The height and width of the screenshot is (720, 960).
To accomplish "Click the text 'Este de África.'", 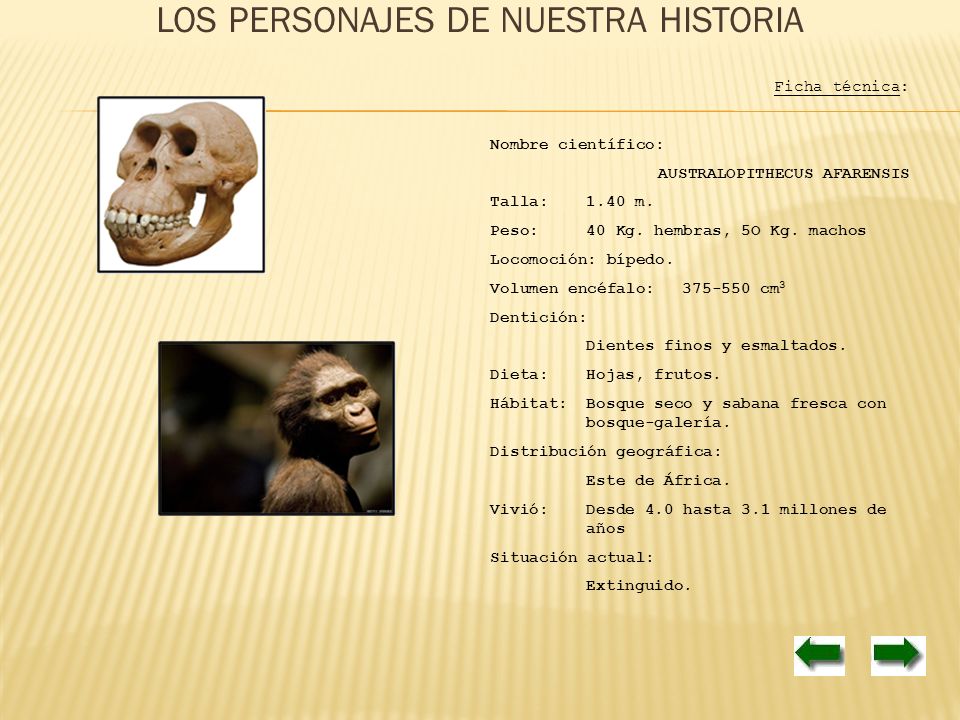I will [658, 480].
